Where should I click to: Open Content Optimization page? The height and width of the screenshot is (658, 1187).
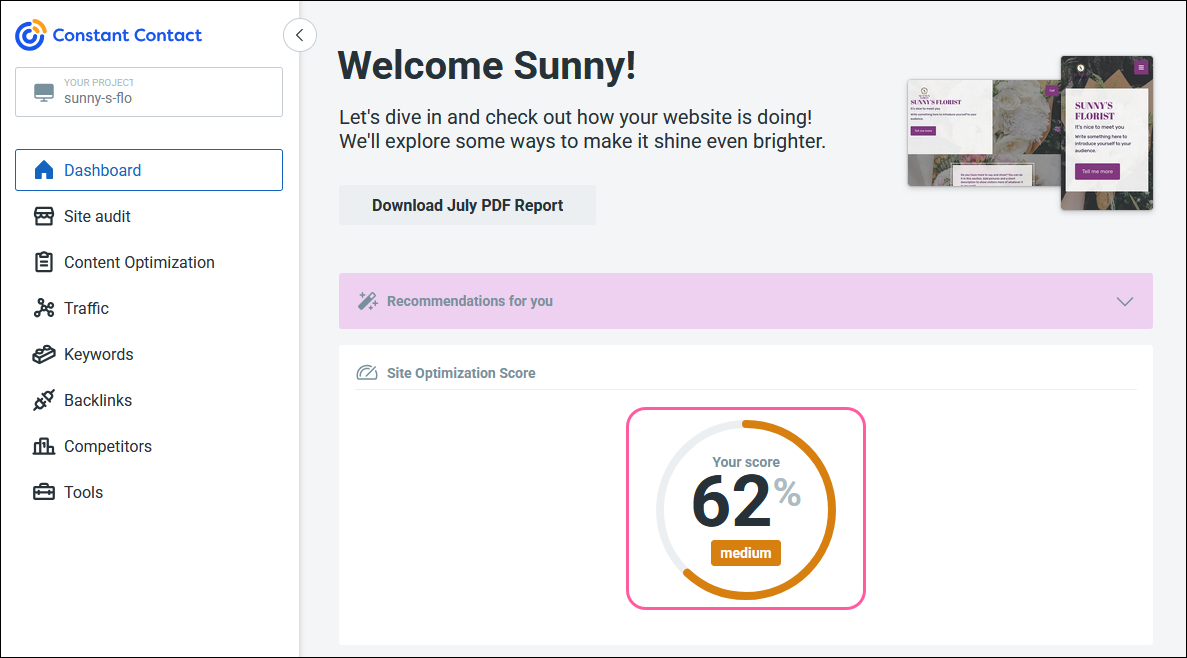pyautogui.click(x=149, y=262)
